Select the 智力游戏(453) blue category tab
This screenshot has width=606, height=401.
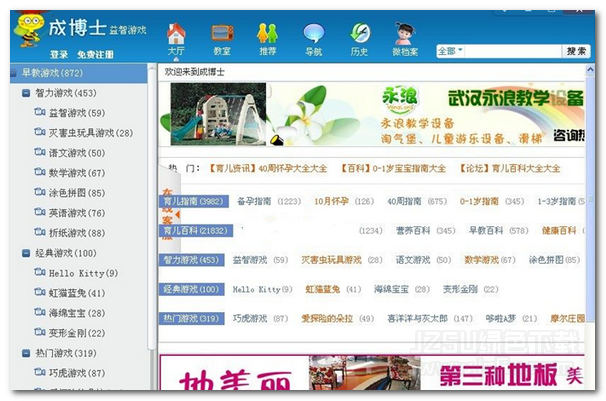pos(192,260)
